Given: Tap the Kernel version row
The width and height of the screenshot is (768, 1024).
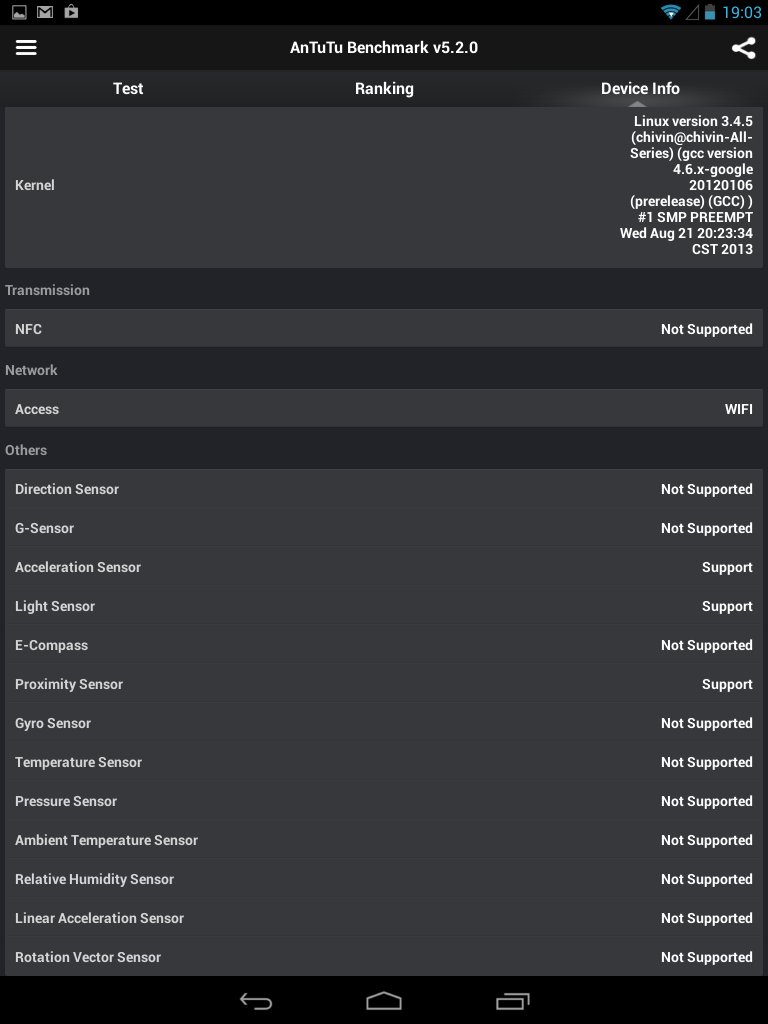Looking at the screenshot, I should (384, 185).
